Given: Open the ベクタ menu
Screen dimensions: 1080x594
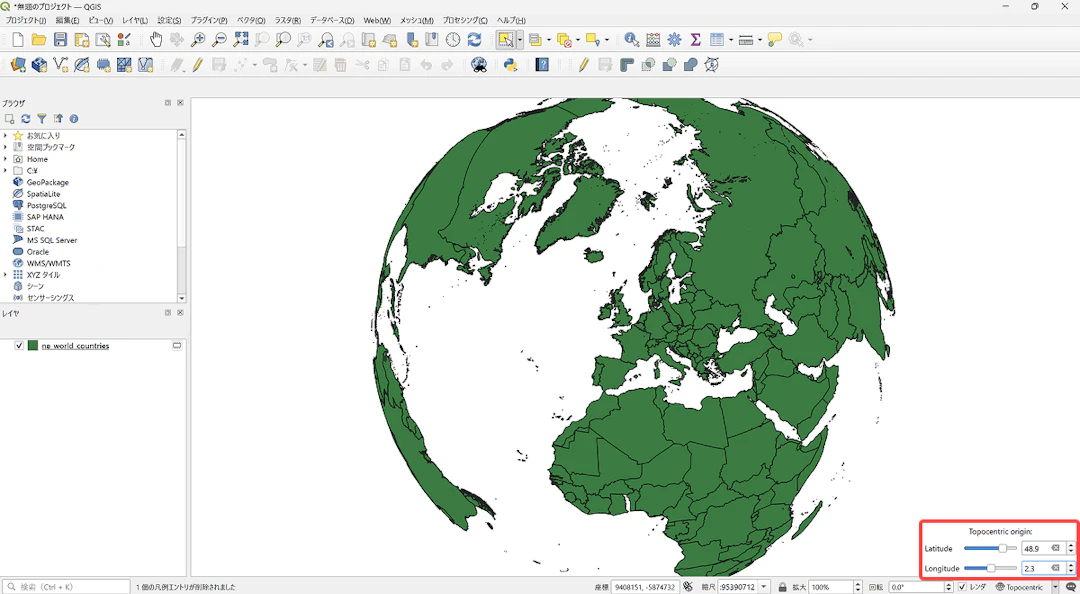Looking at the screenshot, I should click(251, 21).
